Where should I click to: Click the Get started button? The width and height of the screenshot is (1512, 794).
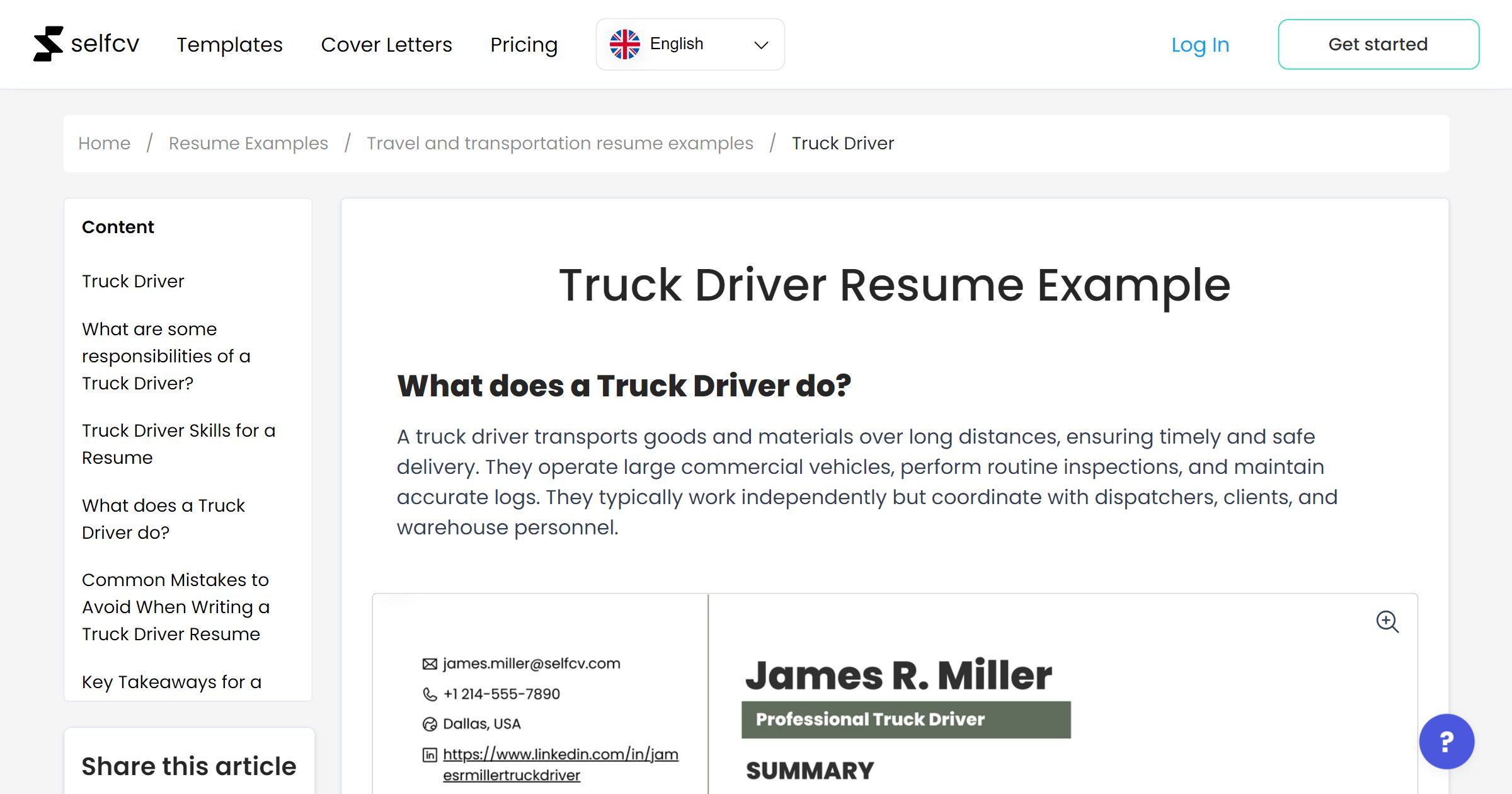coord(1378,44)
